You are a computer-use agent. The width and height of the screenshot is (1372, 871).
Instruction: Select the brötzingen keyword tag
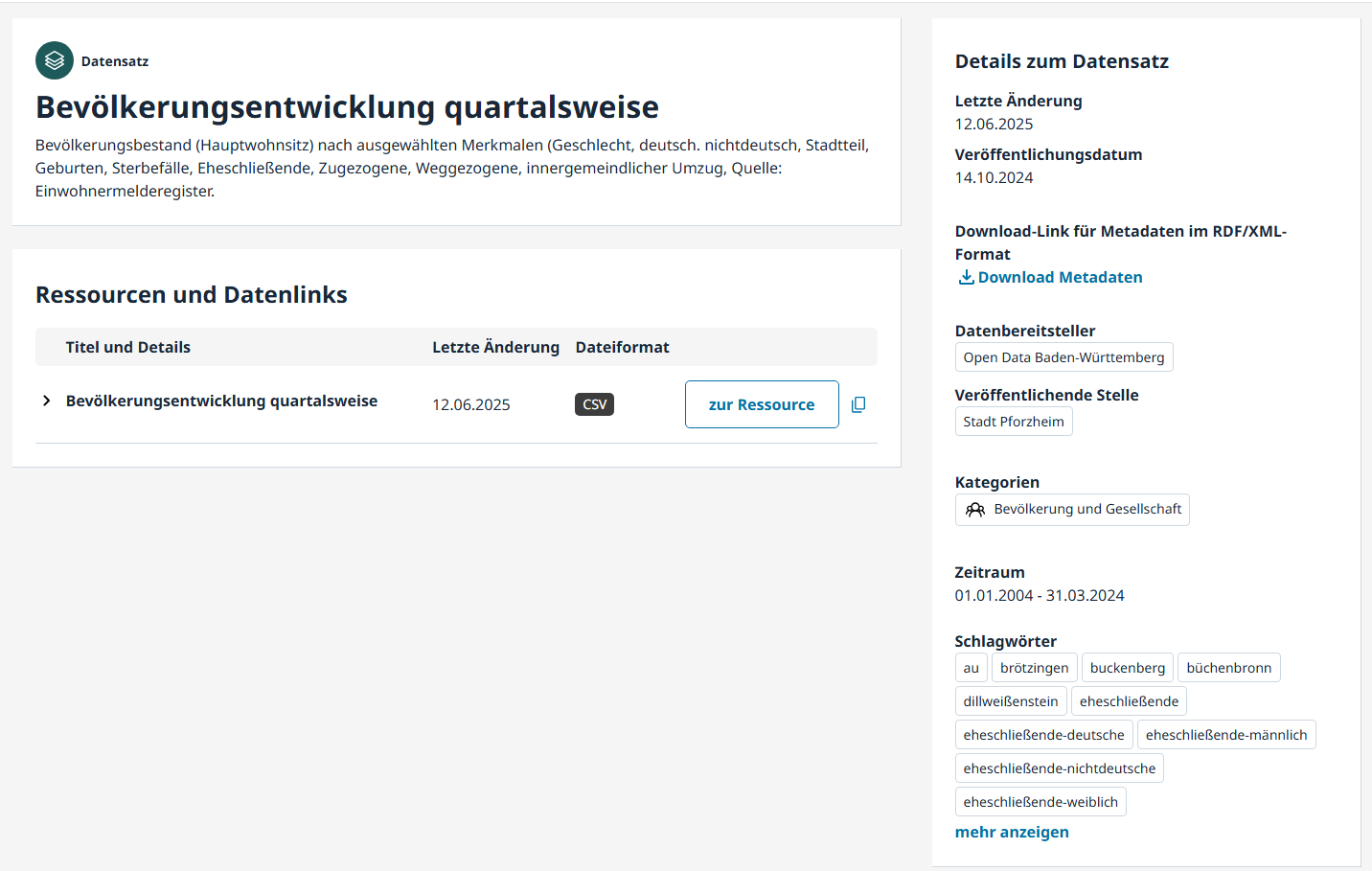1034,668
